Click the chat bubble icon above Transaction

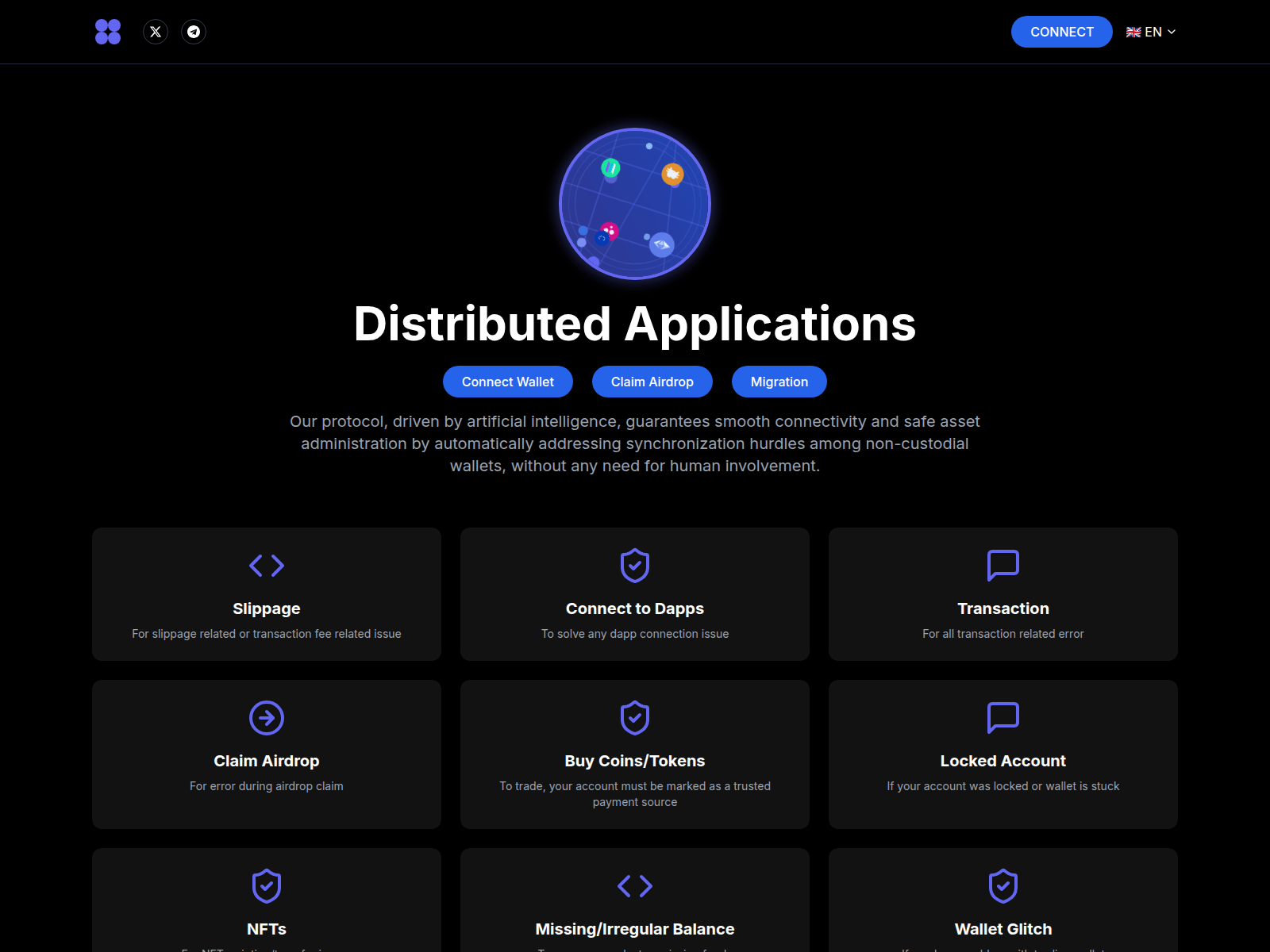pos(1003,566)
